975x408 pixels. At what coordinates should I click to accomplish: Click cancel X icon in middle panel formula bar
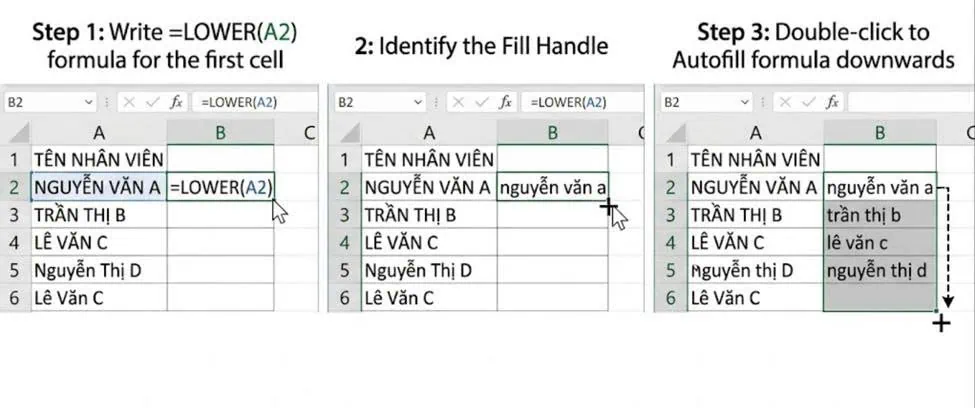[459, 103]
